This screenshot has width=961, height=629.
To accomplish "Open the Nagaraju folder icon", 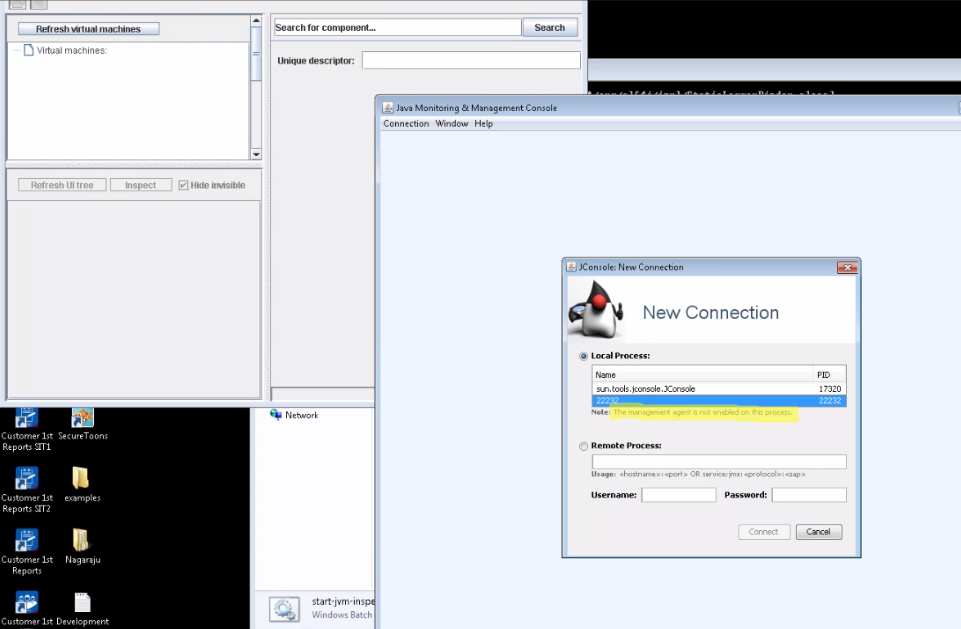I will pyautogui.click(x=82, y=546).
